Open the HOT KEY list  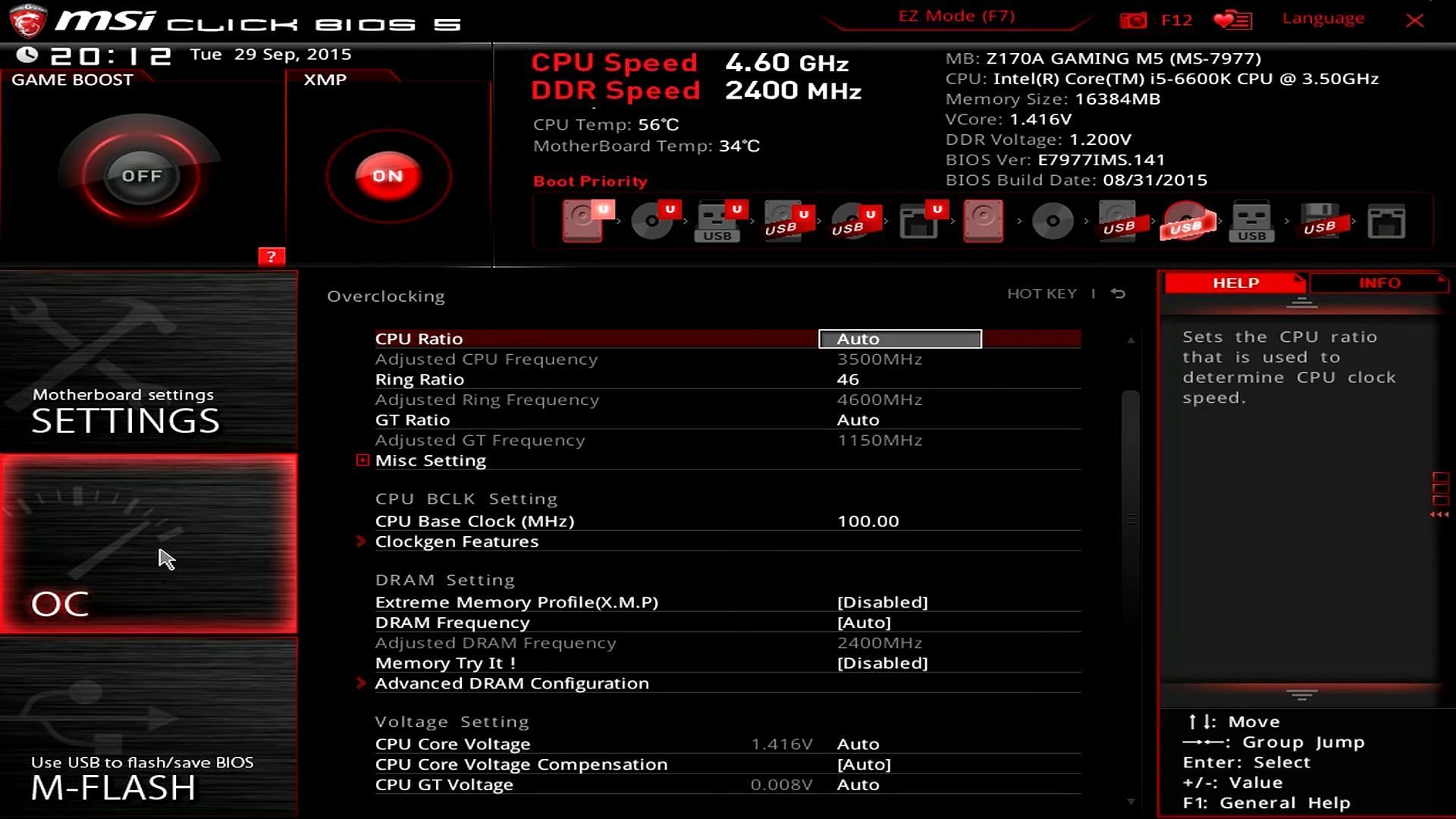coord(1041,293)
